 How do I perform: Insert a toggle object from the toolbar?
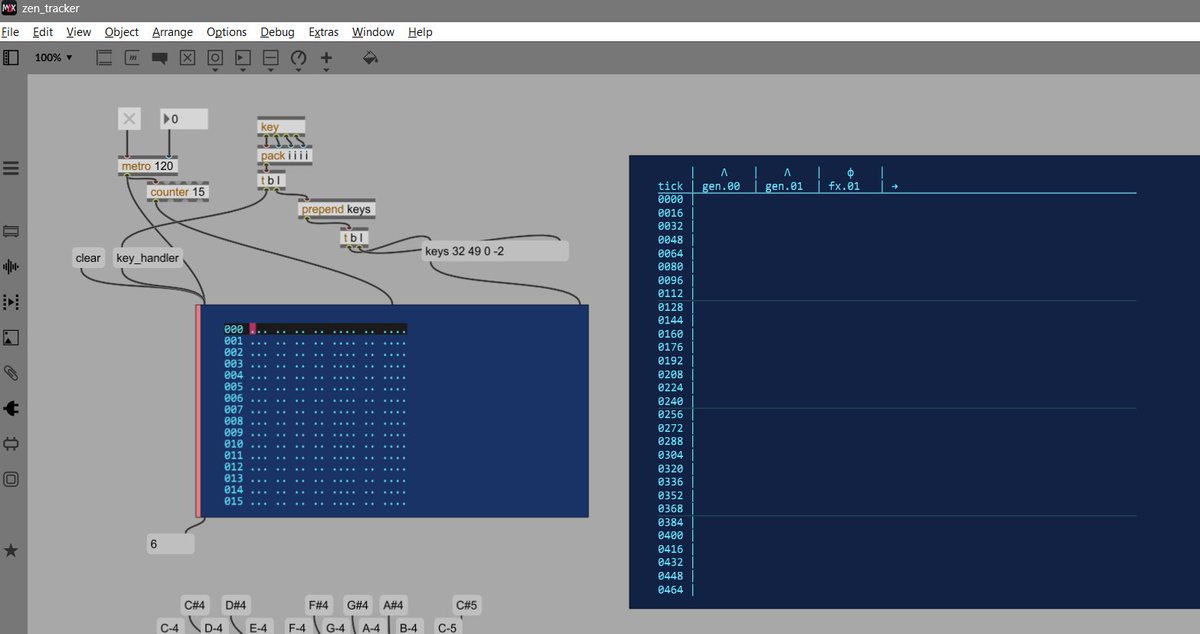186,58
